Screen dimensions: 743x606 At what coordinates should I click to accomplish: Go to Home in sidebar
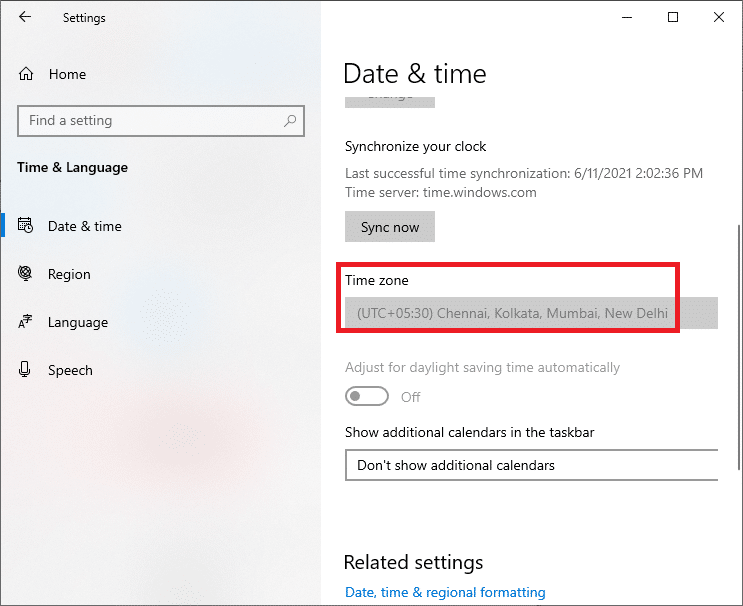coord(67,74)
